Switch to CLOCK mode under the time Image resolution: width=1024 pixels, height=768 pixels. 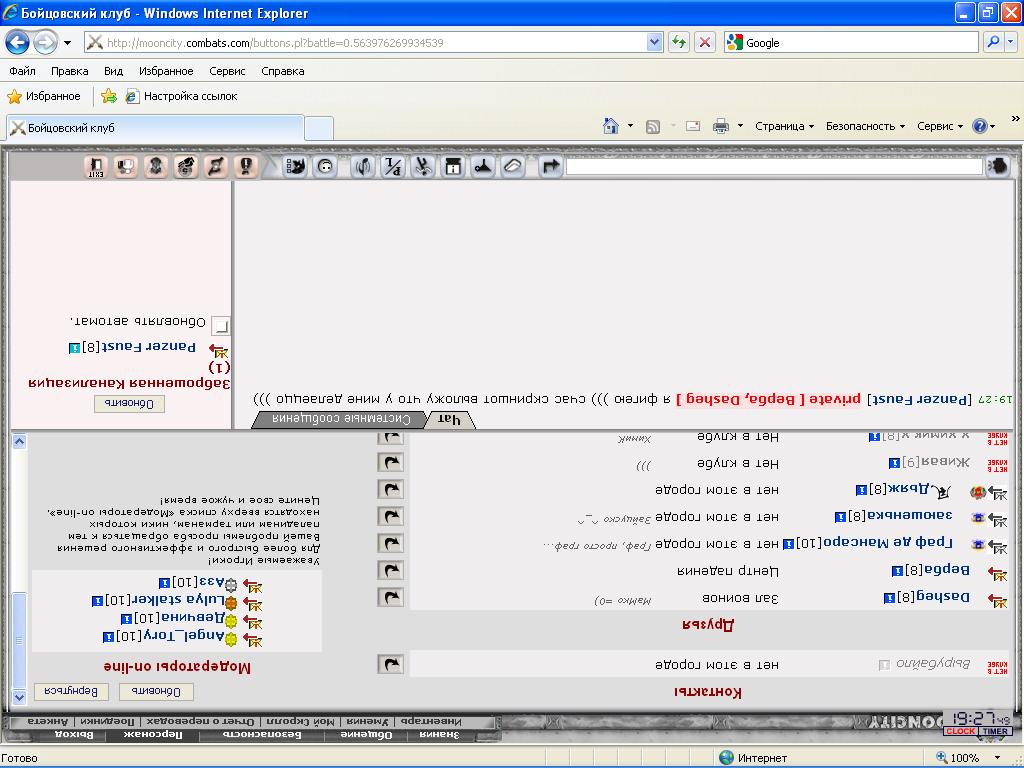pos(961,731)
